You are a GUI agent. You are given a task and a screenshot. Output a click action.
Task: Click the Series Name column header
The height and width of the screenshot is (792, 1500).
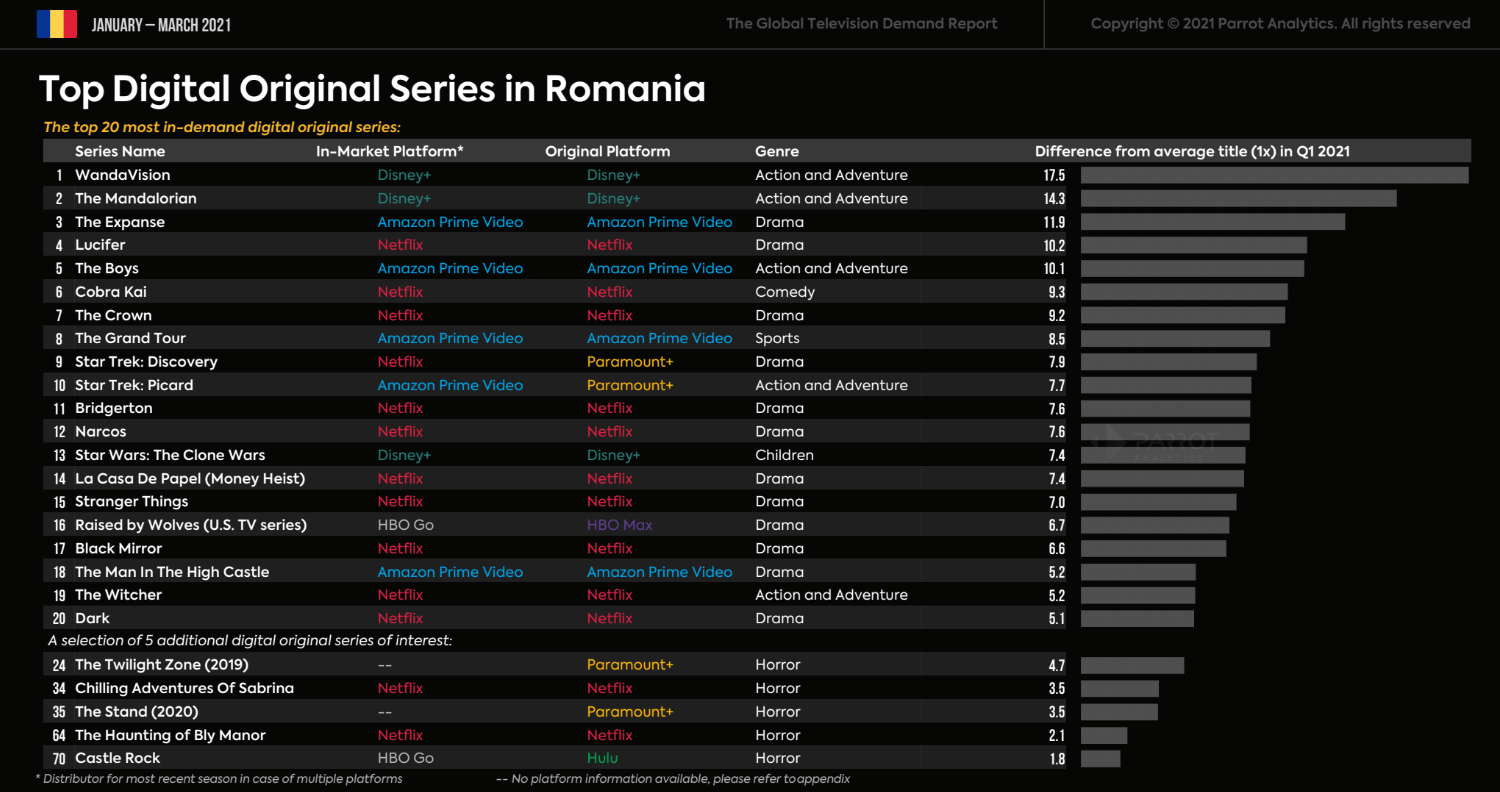click(x=120, y=151)
